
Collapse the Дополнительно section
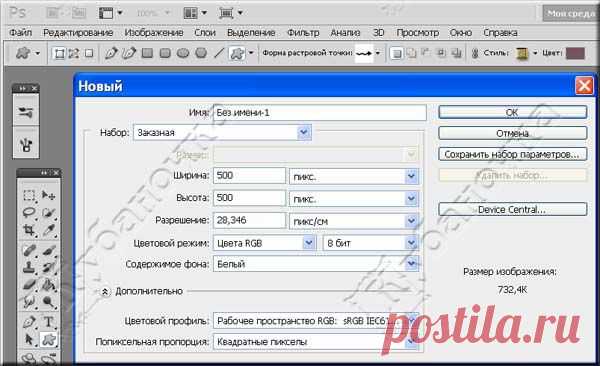[104, 291]
